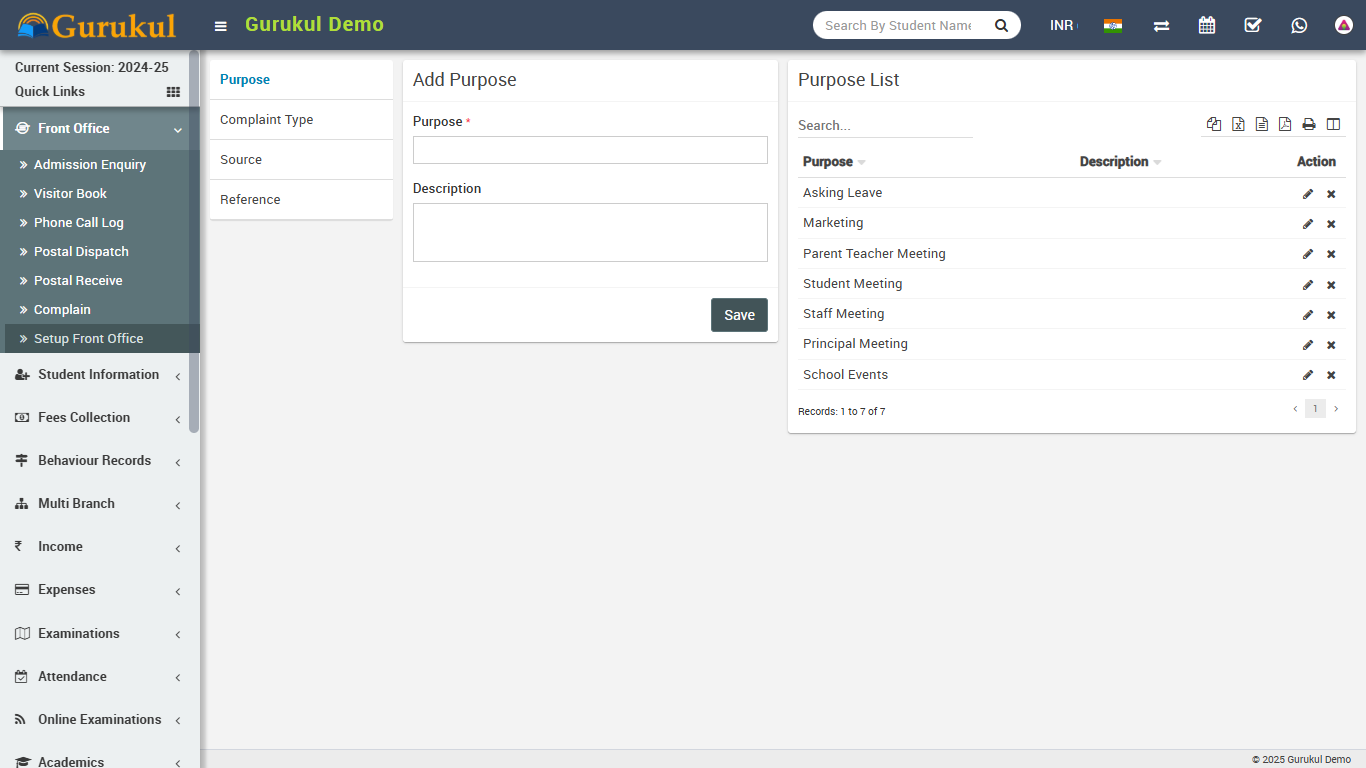Viewport: 1366px width, 768px height.
Task: Toggle column visibility for Purpose List
Action: (x=1333, y=124)
